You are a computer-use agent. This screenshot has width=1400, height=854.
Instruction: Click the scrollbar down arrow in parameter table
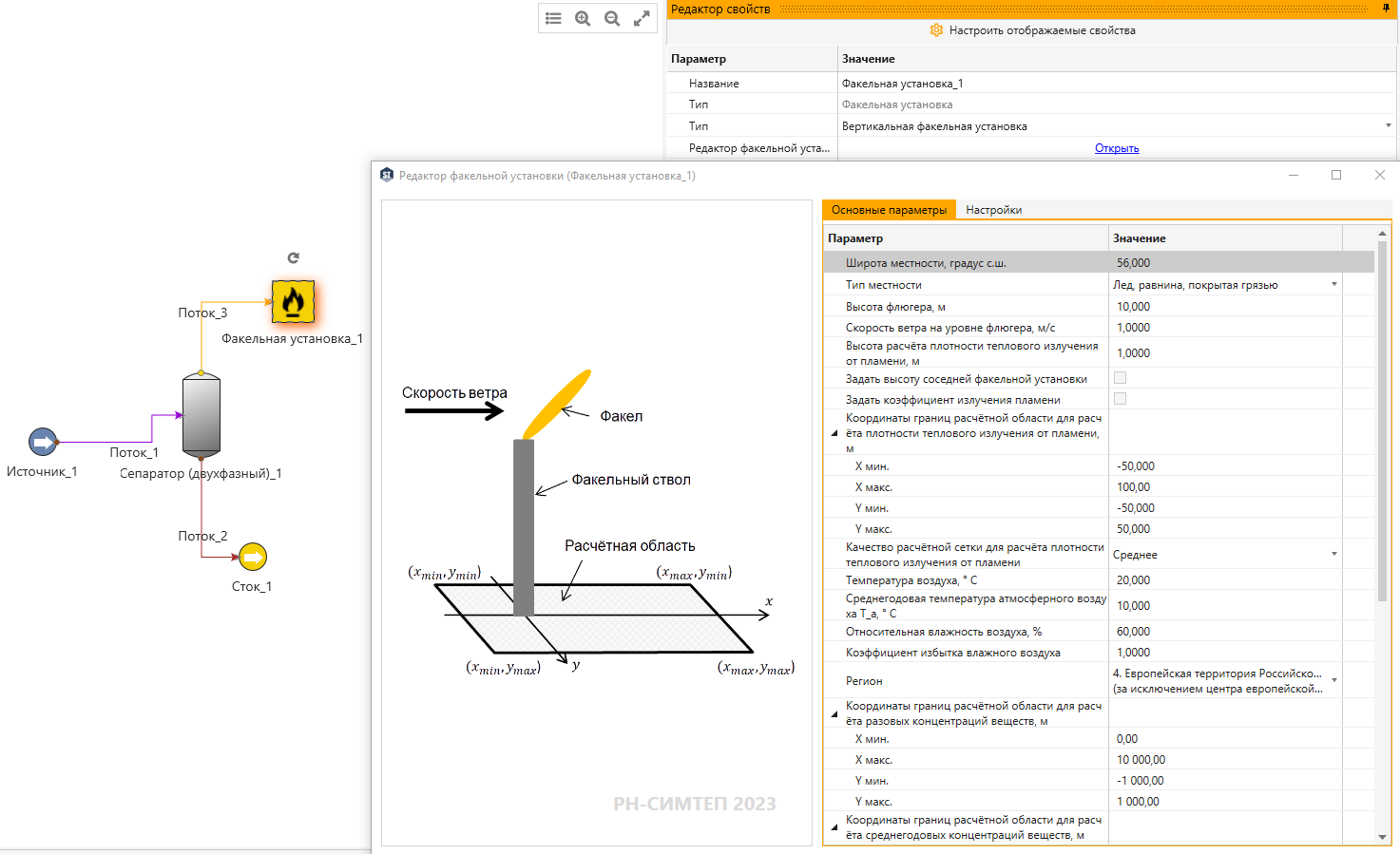click(1382, 837)
